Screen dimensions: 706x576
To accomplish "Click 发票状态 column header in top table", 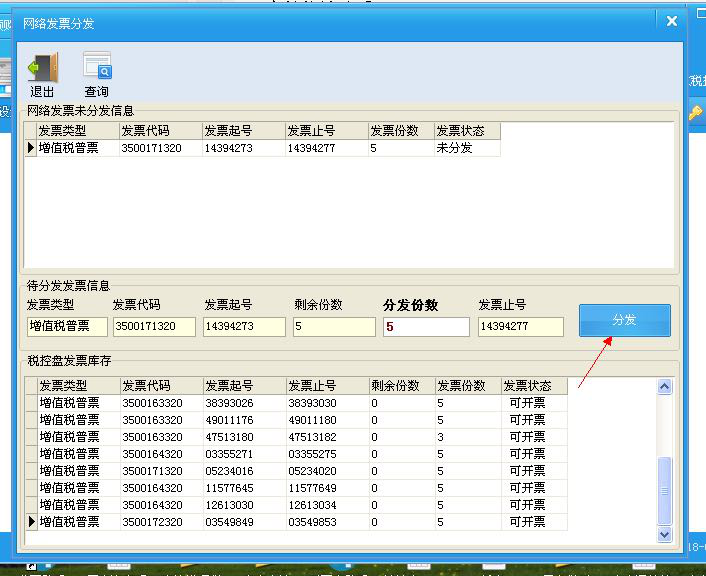I will [466, 131].
